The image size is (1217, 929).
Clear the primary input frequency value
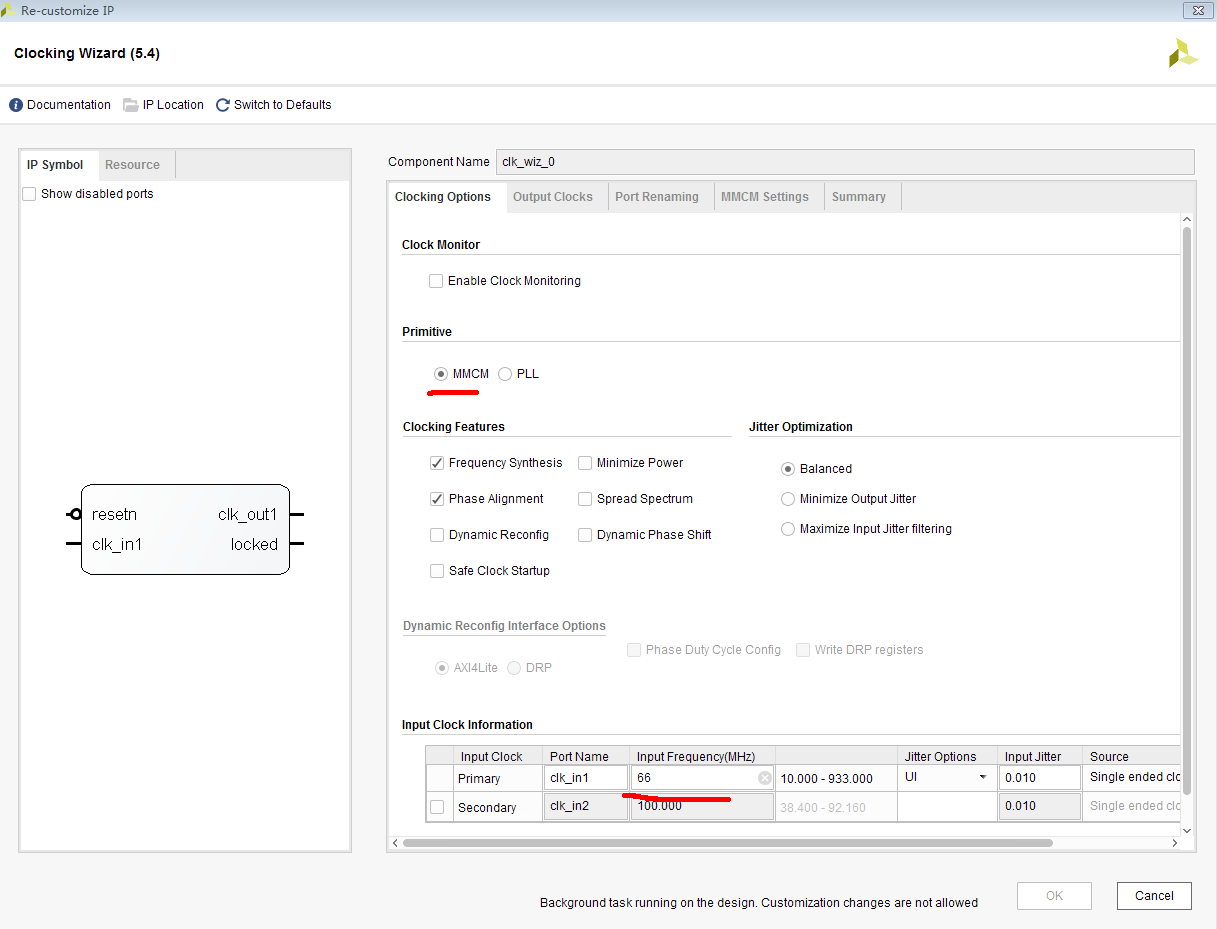point(764,777)
